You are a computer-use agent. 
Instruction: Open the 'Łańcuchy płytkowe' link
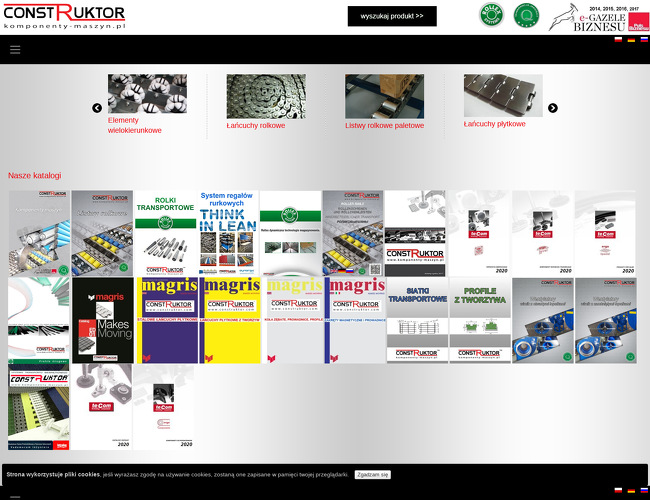point(494,124)
